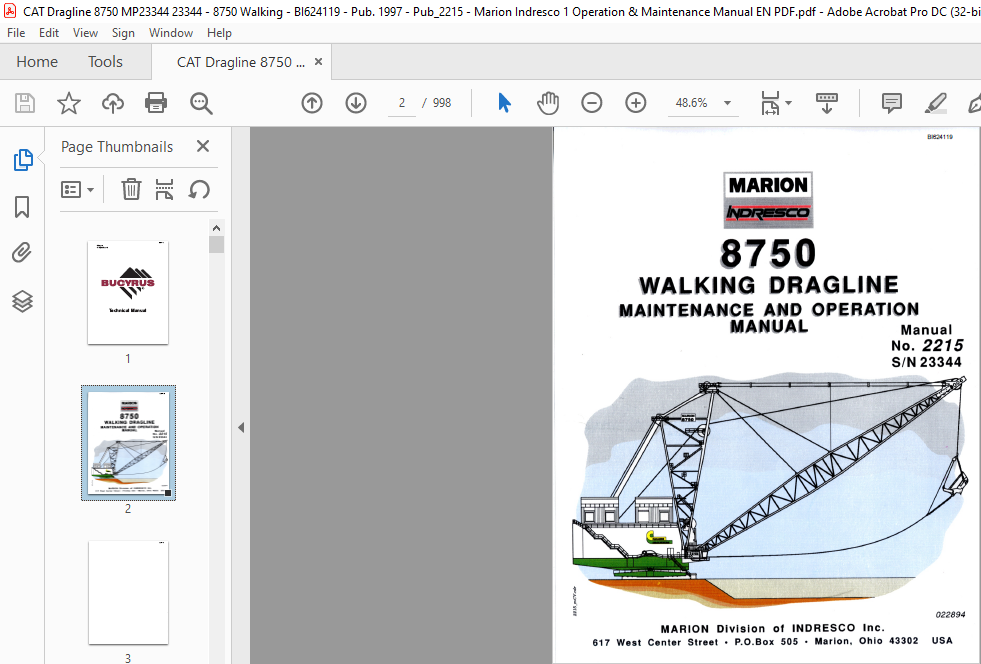
Task: Click 'WALKING DRAGLINE' title text
Action: 768,285
